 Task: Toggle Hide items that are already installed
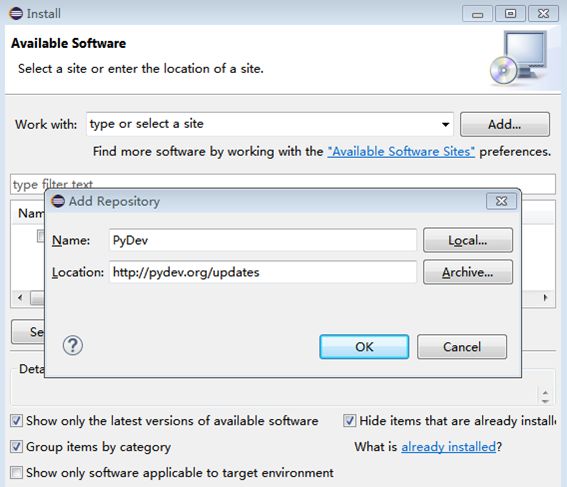[x=349, y=421]
